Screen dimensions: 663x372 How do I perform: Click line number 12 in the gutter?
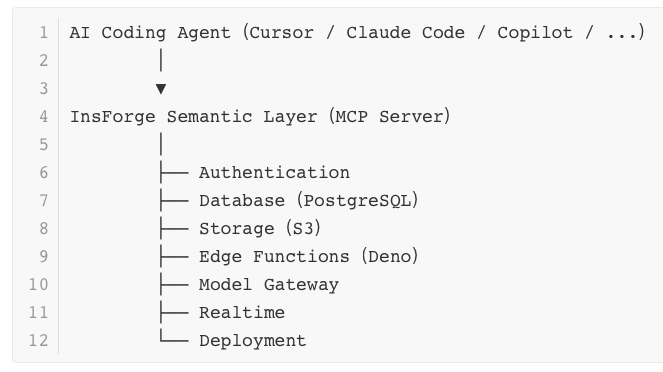tap(38, 340)
